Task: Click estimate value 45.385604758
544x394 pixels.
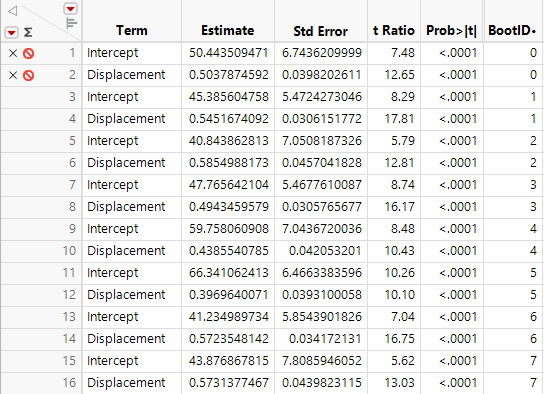Action: (x=229, y=97)
